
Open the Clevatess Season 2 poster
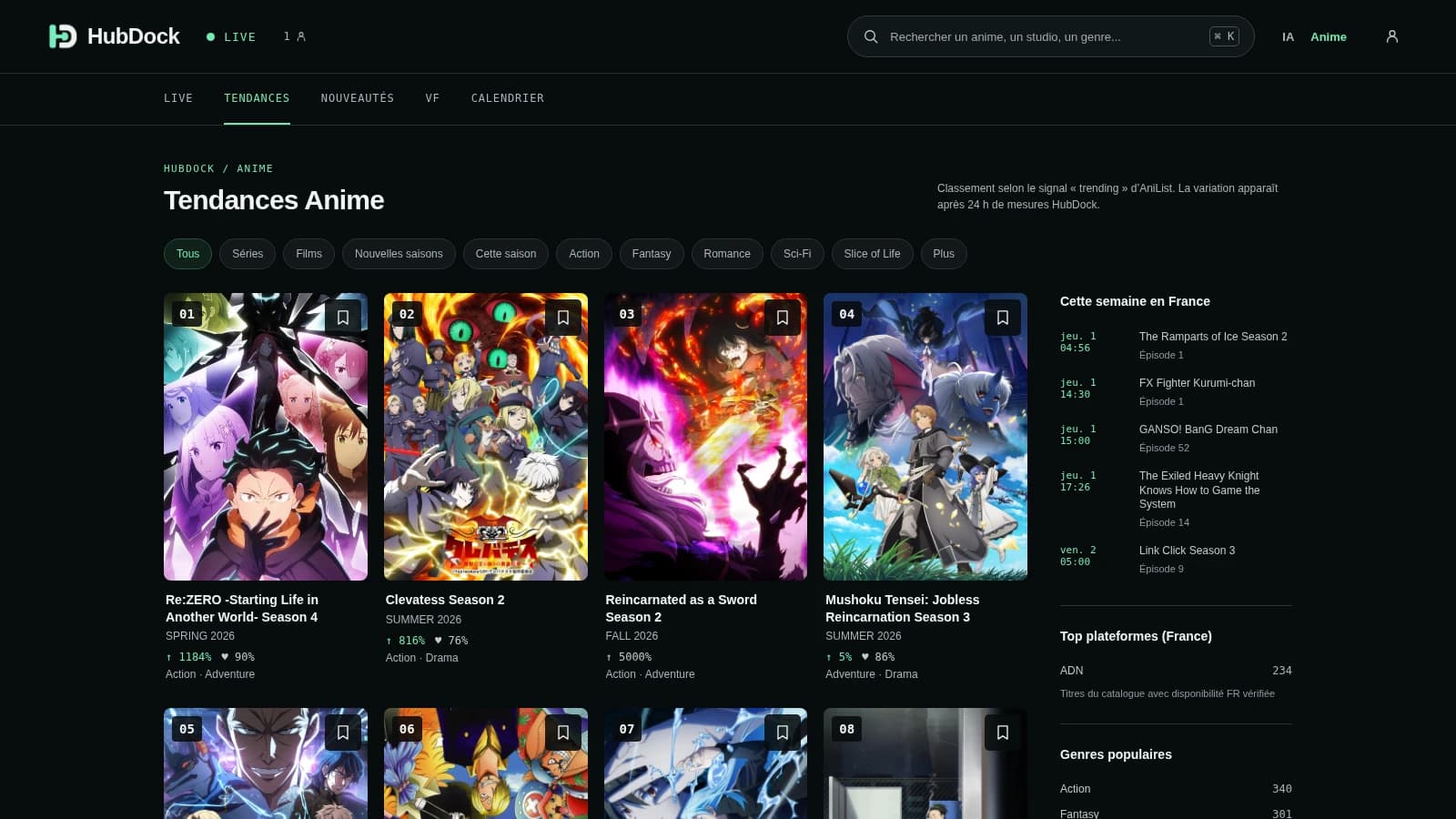(x=486, y=437)
